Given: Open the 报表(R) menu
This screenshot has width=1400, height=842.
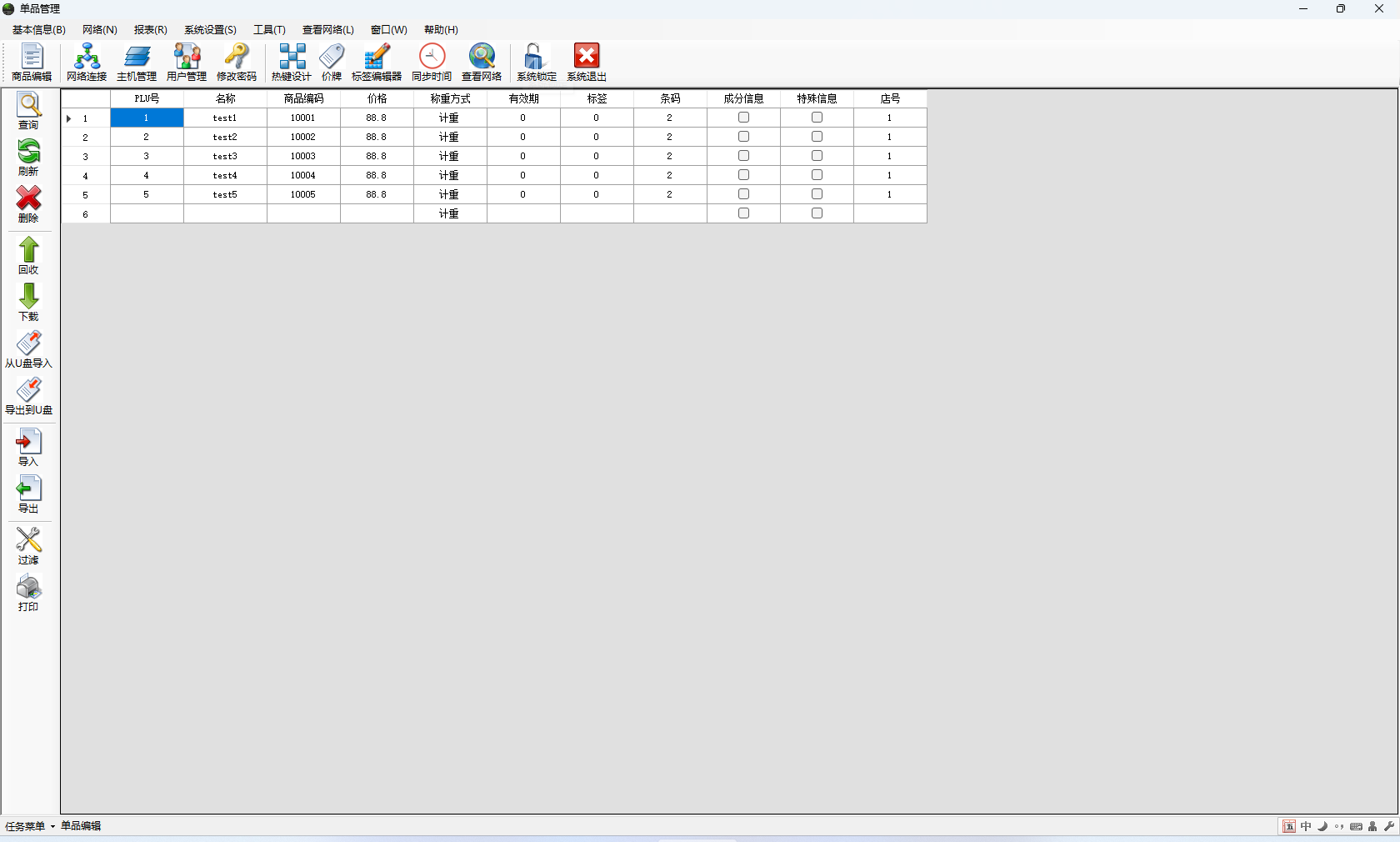Looking at the screenshot, I should coord(150,30).
